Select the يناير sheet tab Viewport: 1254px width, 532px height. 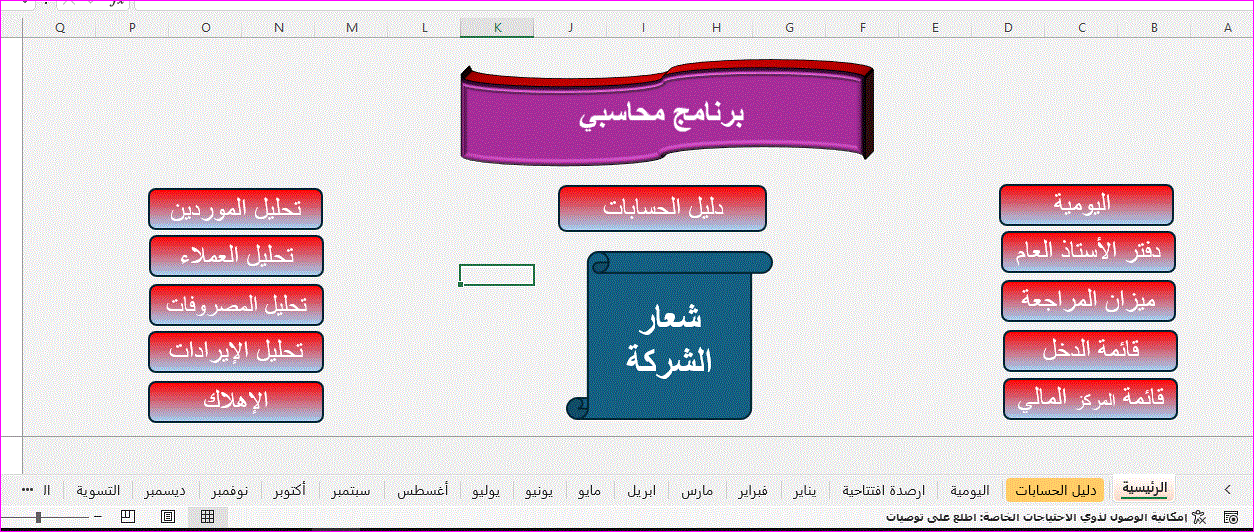pyautogui.click(x=805, y=490)
